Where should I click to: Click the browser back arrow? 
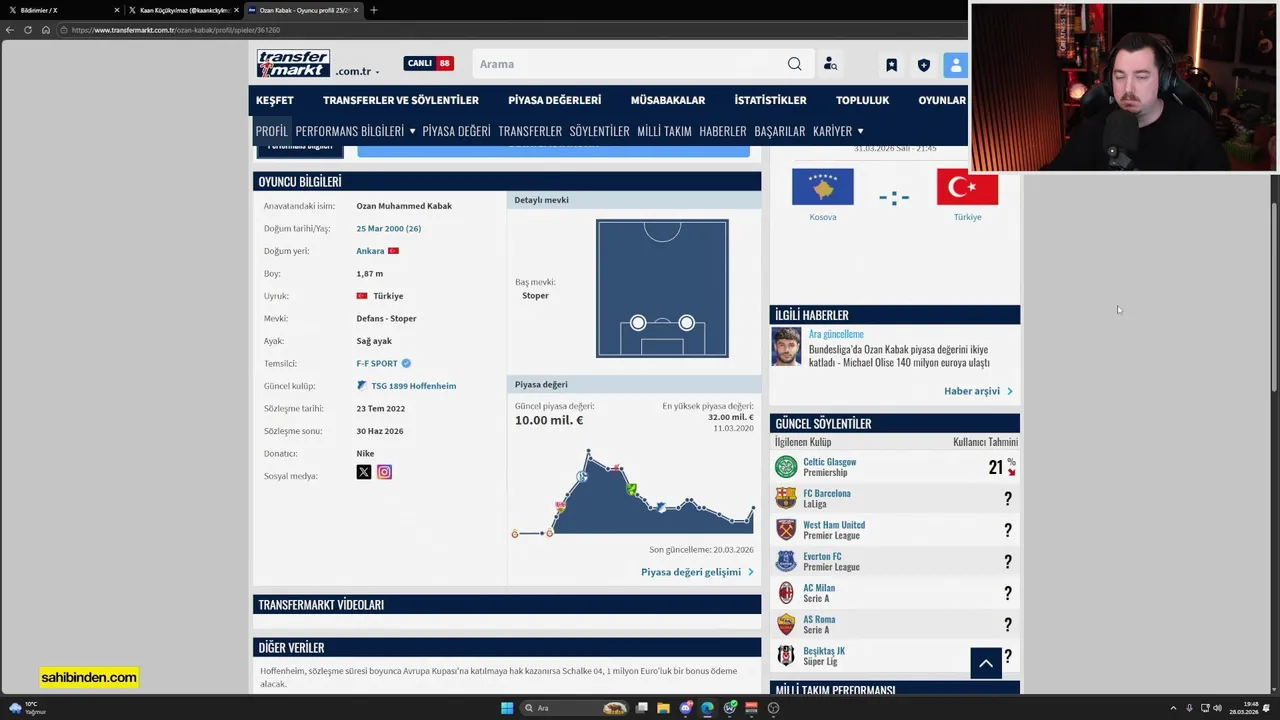pos(10,30)
